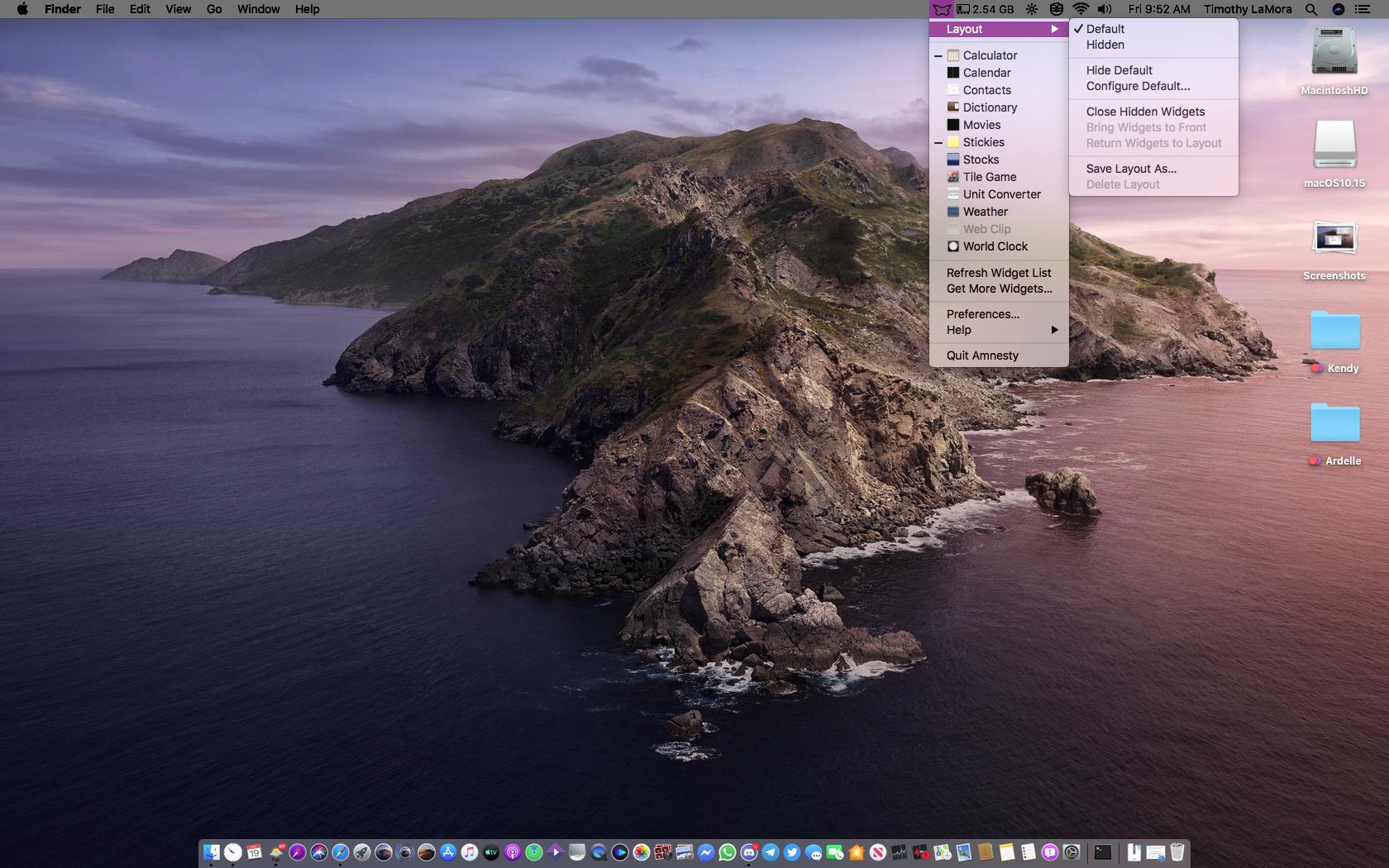Open Discord from the dock
Screen dimensions: 1389x868
pyautogui.click(x=749, y=852)
